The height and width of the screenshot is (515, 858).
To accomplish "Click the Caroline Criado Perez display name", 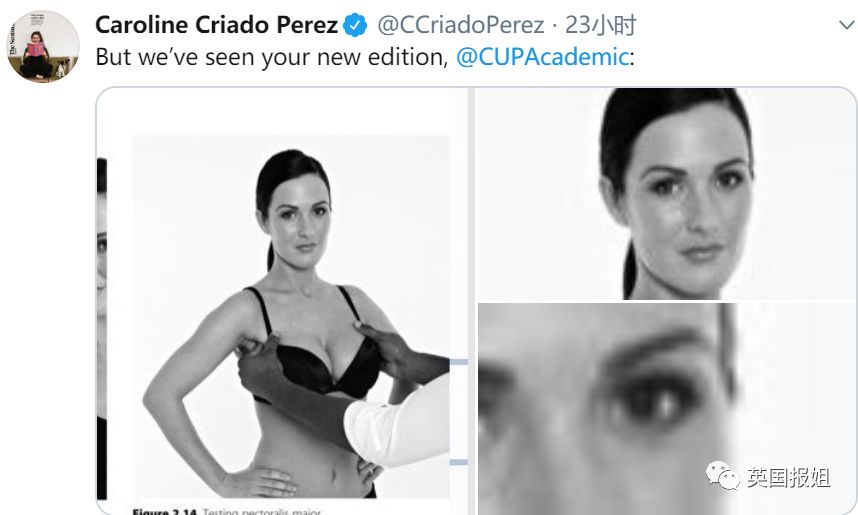I will tap(217, 25).
